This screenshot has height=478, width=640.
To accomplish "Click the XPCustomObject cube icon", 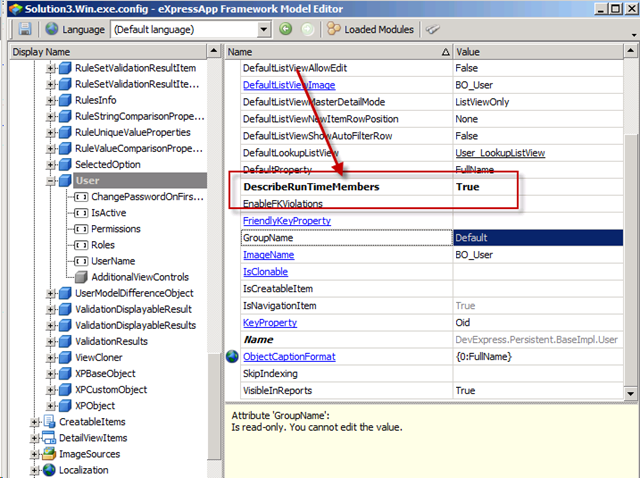I will tap(65, 390).
